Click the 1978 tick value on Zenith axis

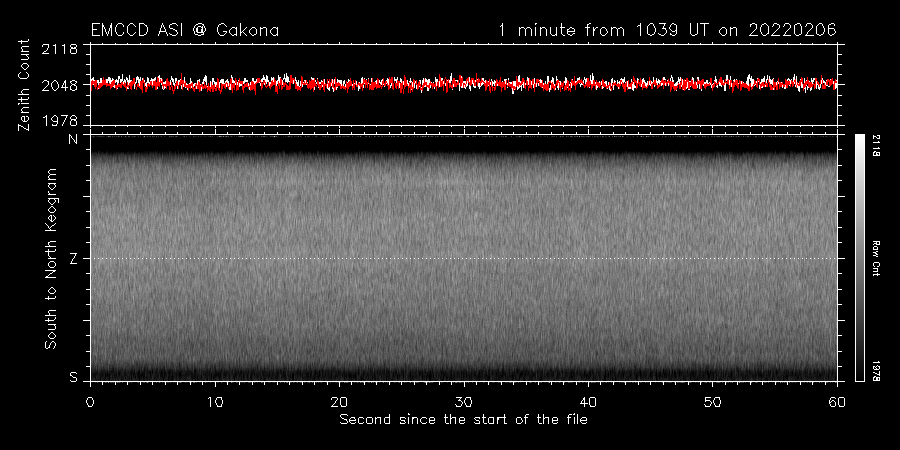click(60, 121)
